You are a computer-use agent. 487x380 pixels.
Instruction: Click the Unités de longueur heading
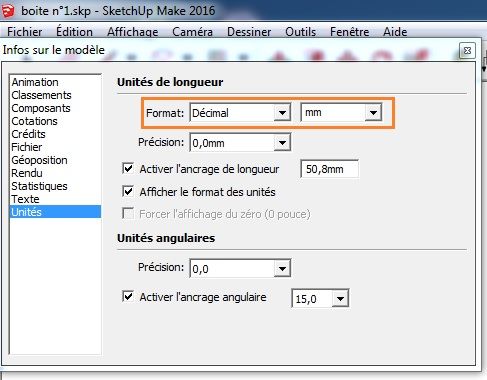click(170, 82)
